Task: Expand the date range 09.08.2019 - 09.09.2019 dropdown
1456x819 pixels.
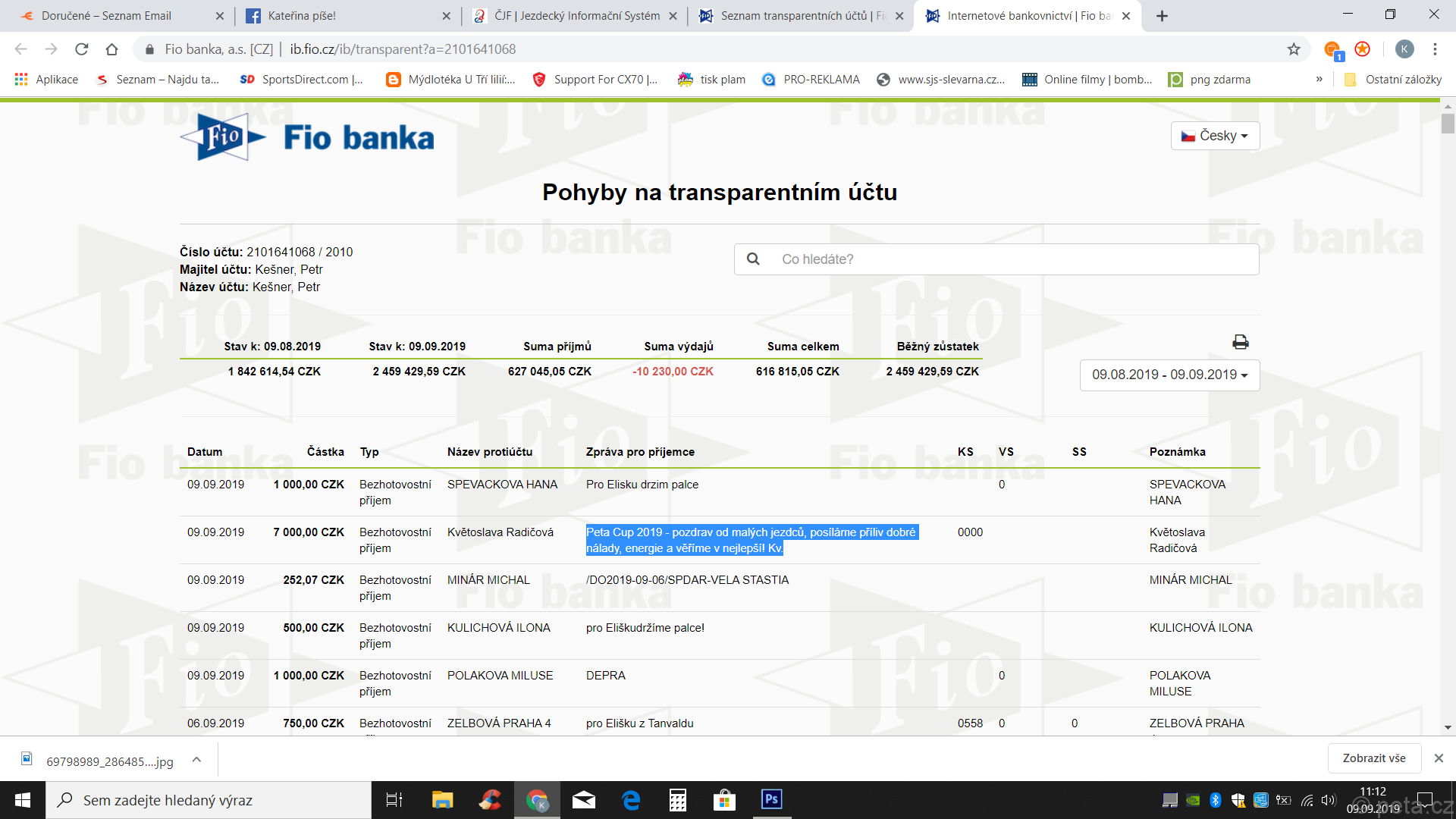Action: click(1169, 375)
